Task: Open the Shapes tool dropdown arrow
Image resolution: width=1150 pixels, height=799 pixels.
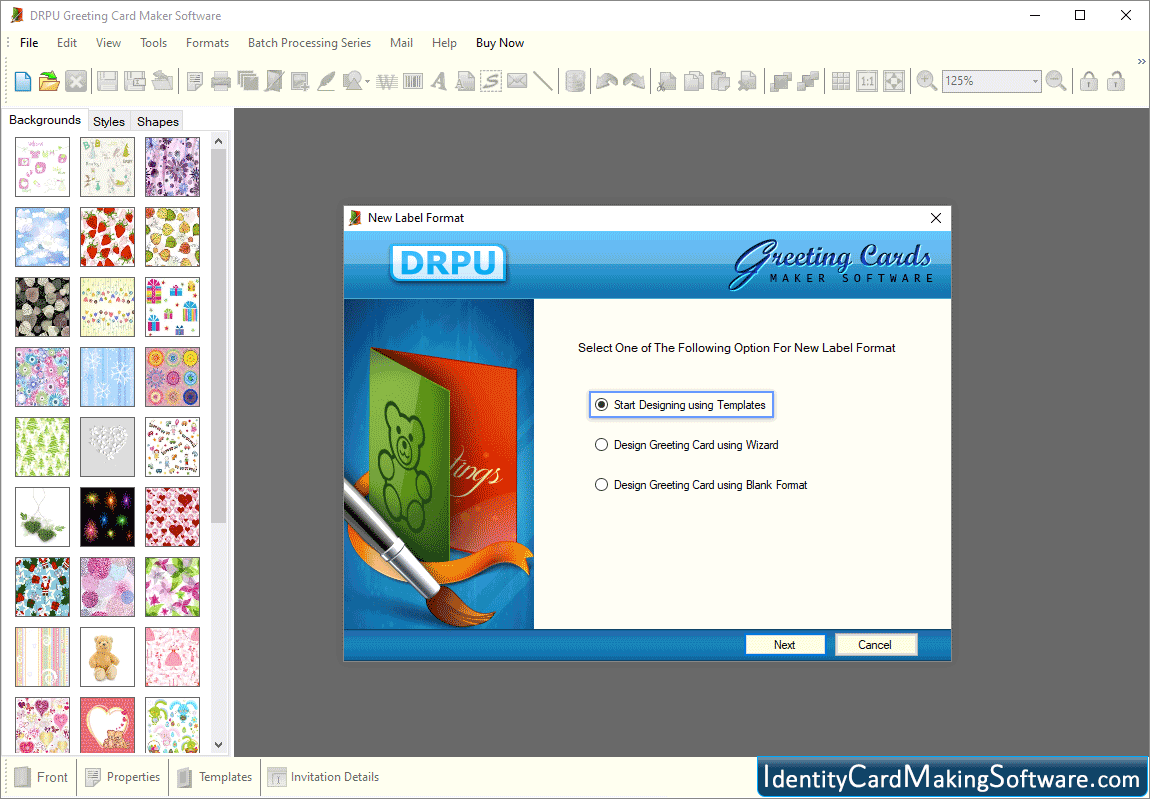Action: 367,81
